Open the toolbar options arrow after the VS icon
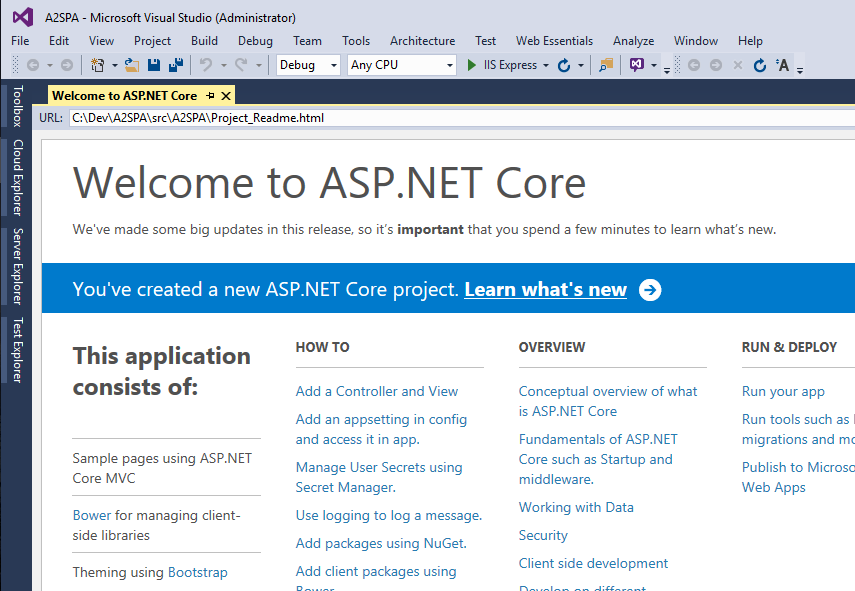855x591 pixels. coord(667,70)
